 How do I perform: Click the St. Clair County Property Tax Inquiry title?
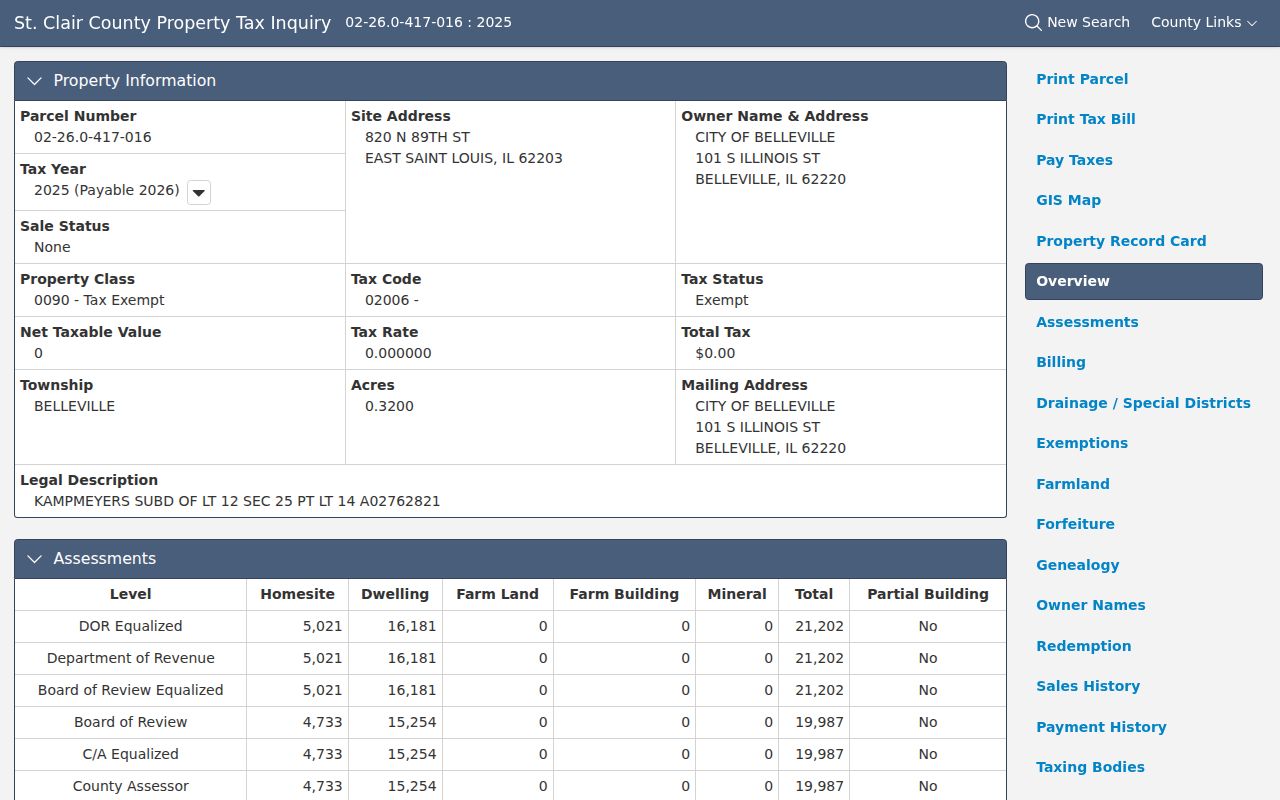click(172, 22)
